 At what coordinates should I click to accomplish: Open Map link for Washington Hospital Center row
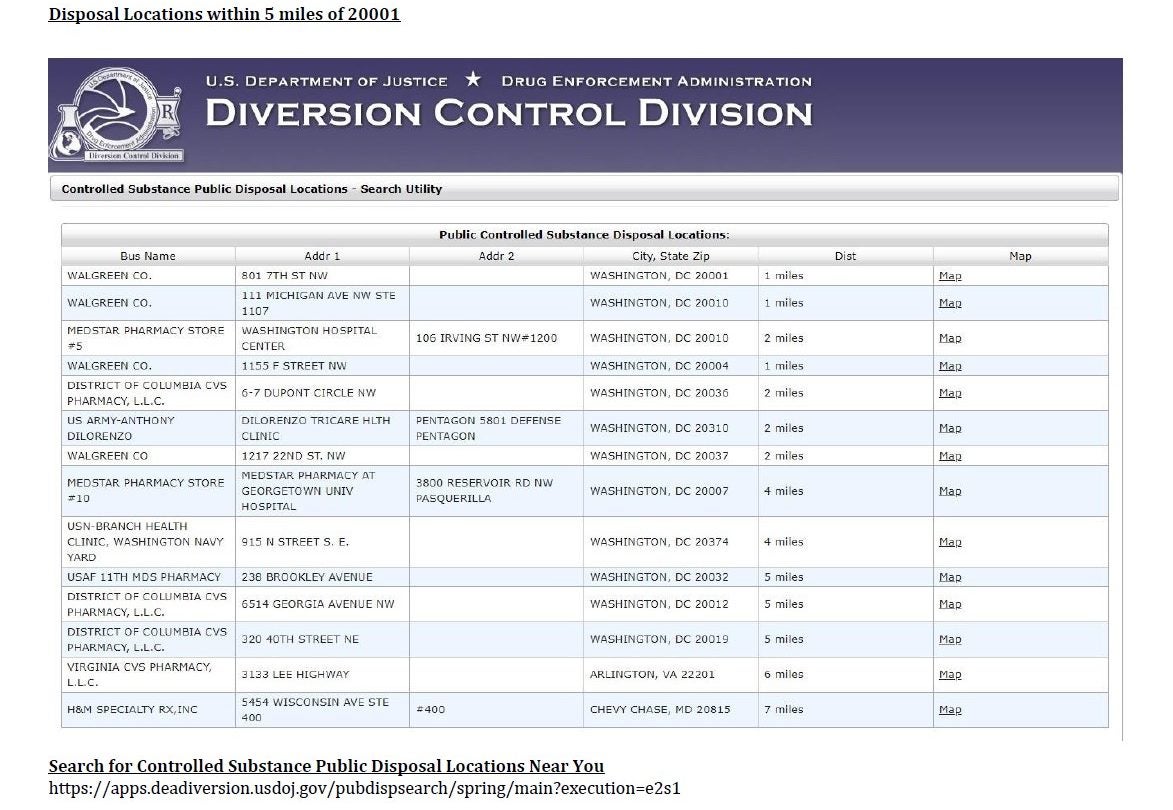(950, 338)
